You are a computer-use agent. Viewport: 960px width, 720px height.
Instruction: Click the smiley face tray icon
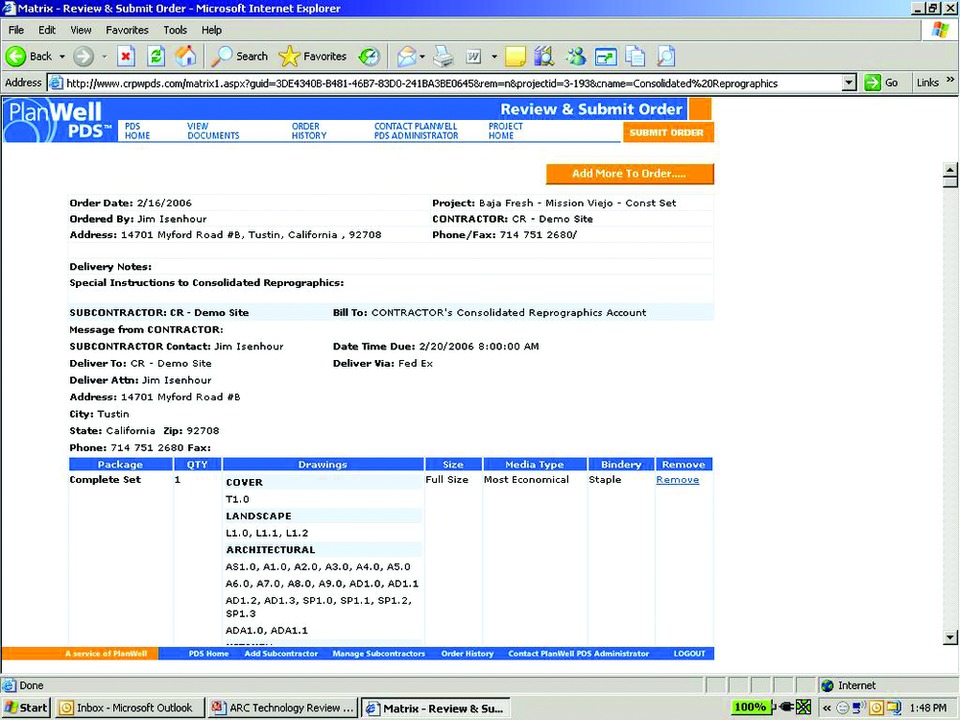pos(843,708)
